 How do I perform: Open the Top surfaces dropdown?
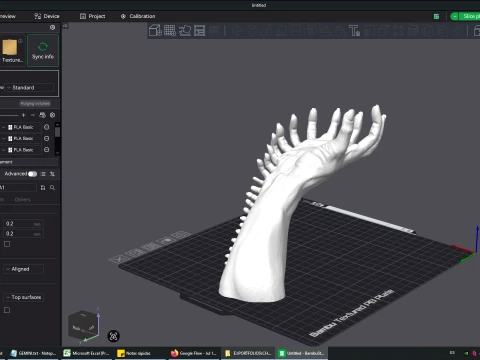tap(23, 297)
